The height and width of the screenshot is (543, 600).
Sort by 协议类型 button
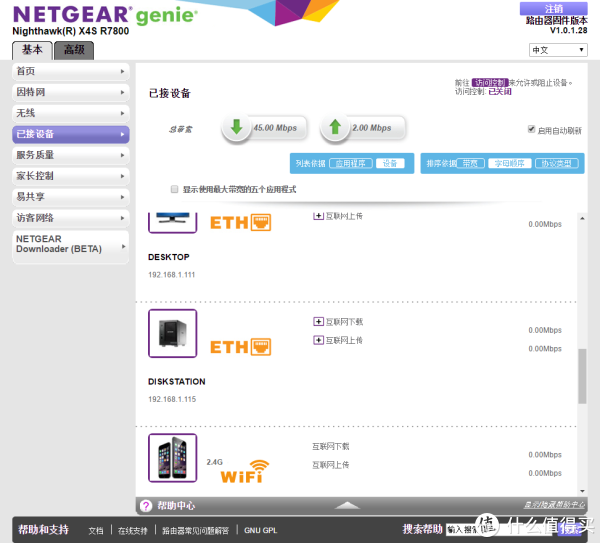click(x=556, y=163)
